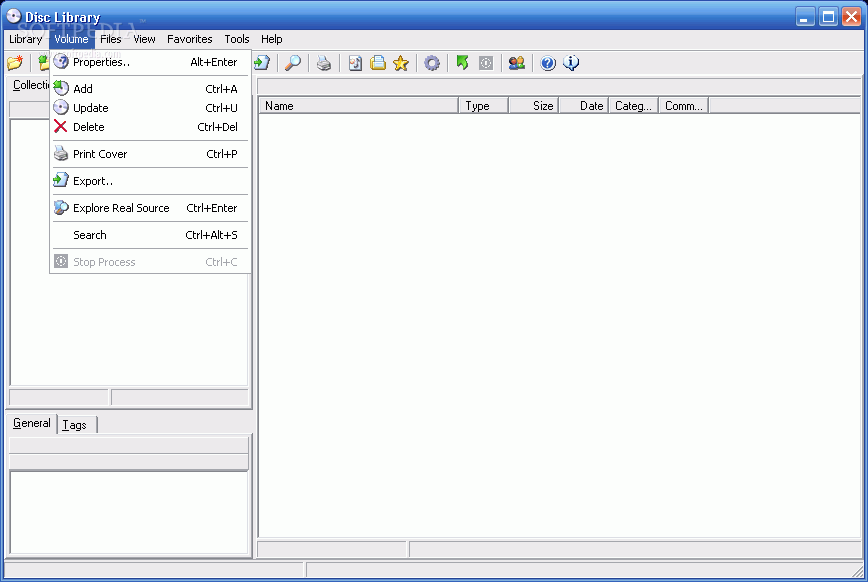Switch to the Tags tab

point(76,425)
